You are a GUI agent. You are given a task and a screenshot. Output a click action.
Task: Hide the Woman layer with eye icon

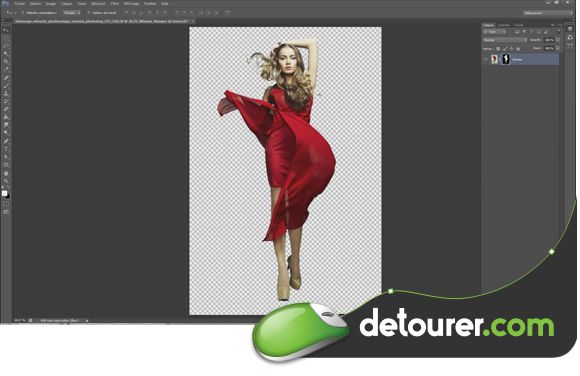pos(486,59)
